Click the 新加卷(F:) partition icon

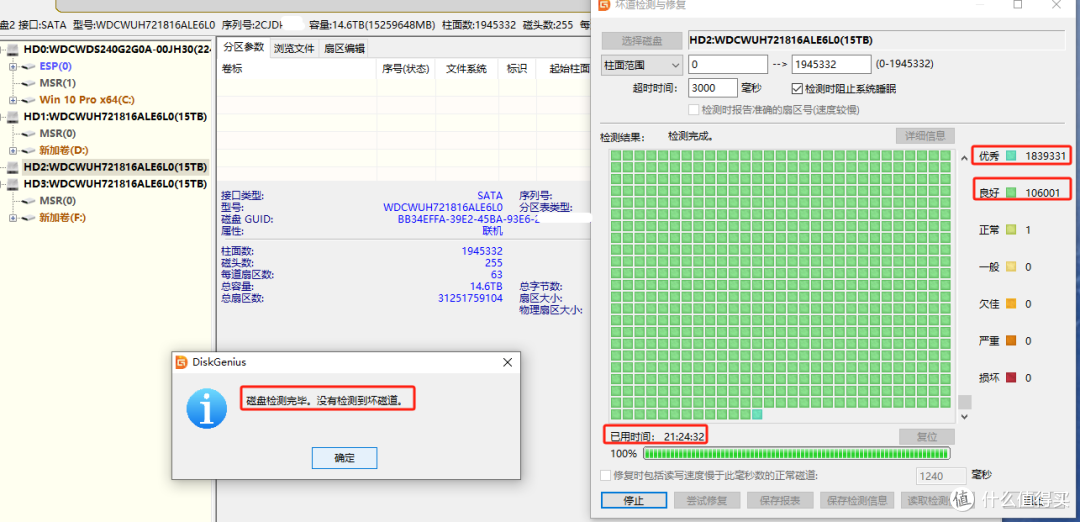point(28,218)
